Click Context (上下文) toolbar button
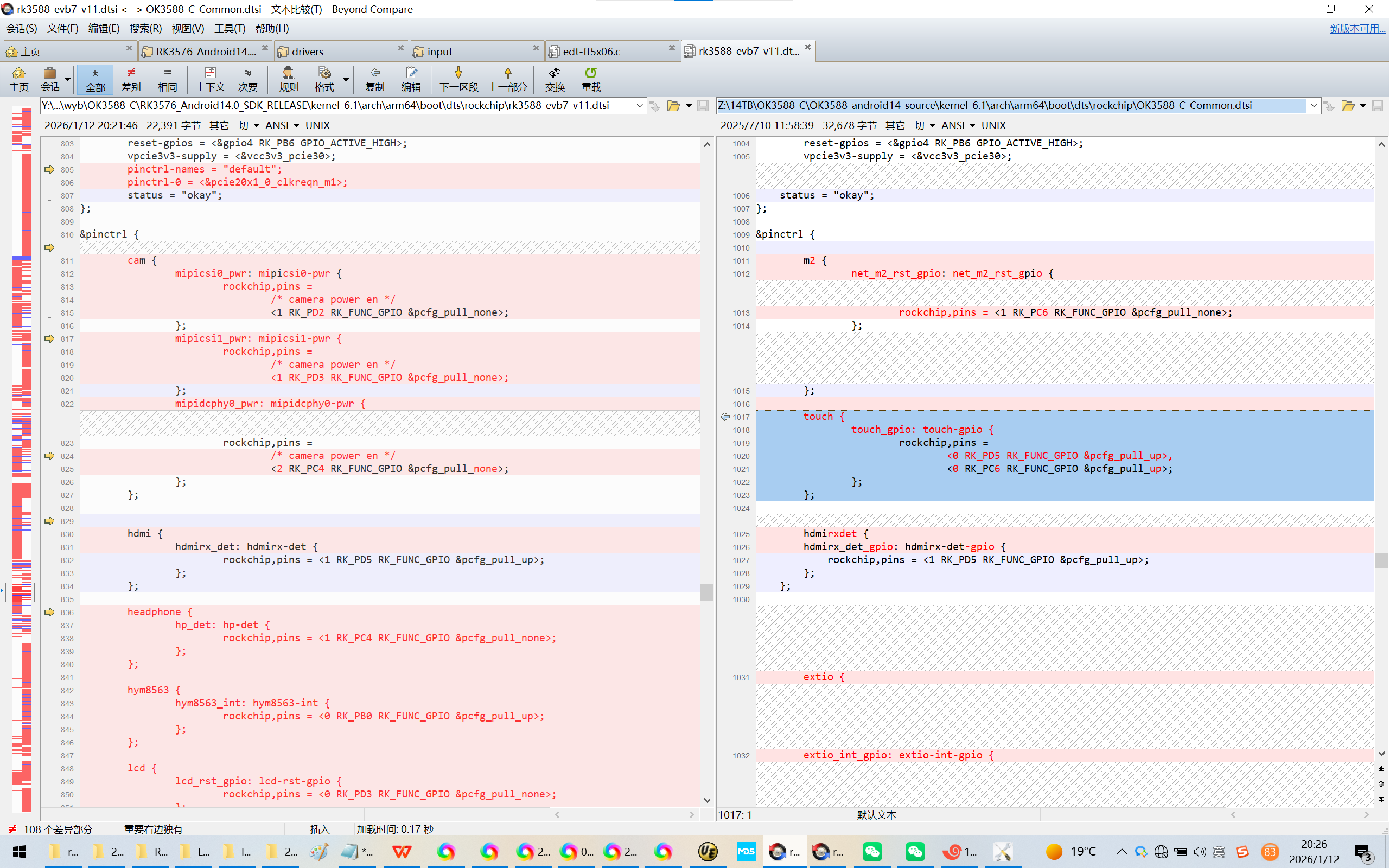Screen dimensions: 1389x868 [210, 79]
